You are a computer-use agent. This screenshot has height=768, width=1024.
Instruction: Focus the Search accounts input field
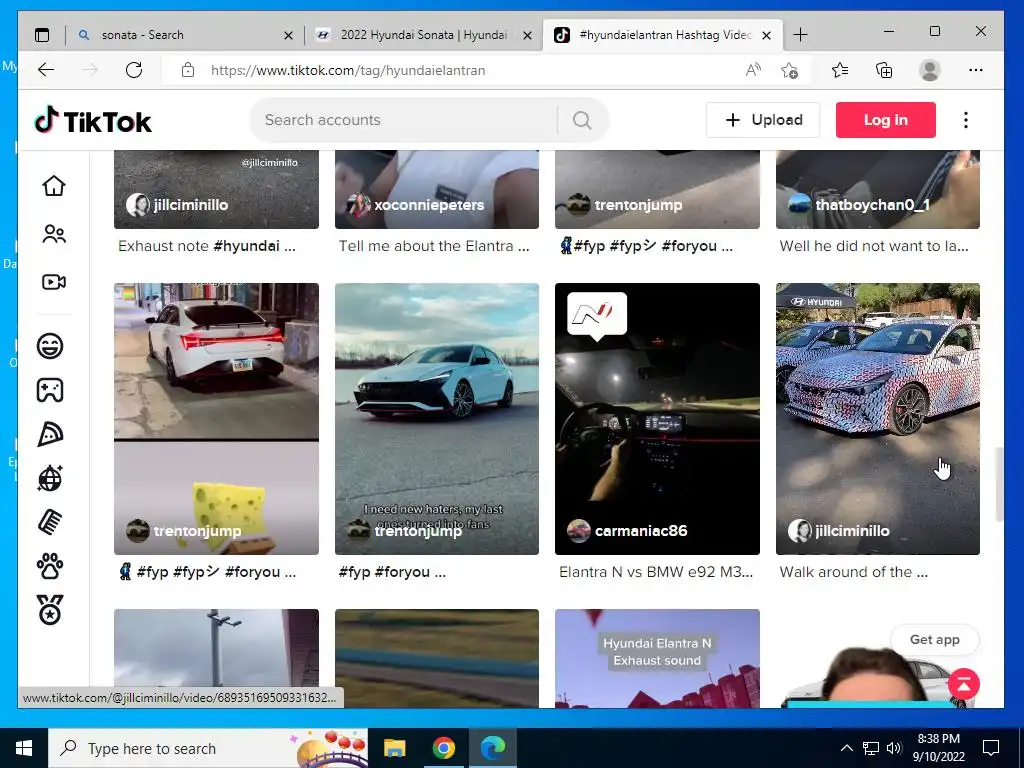coord(405,120)
